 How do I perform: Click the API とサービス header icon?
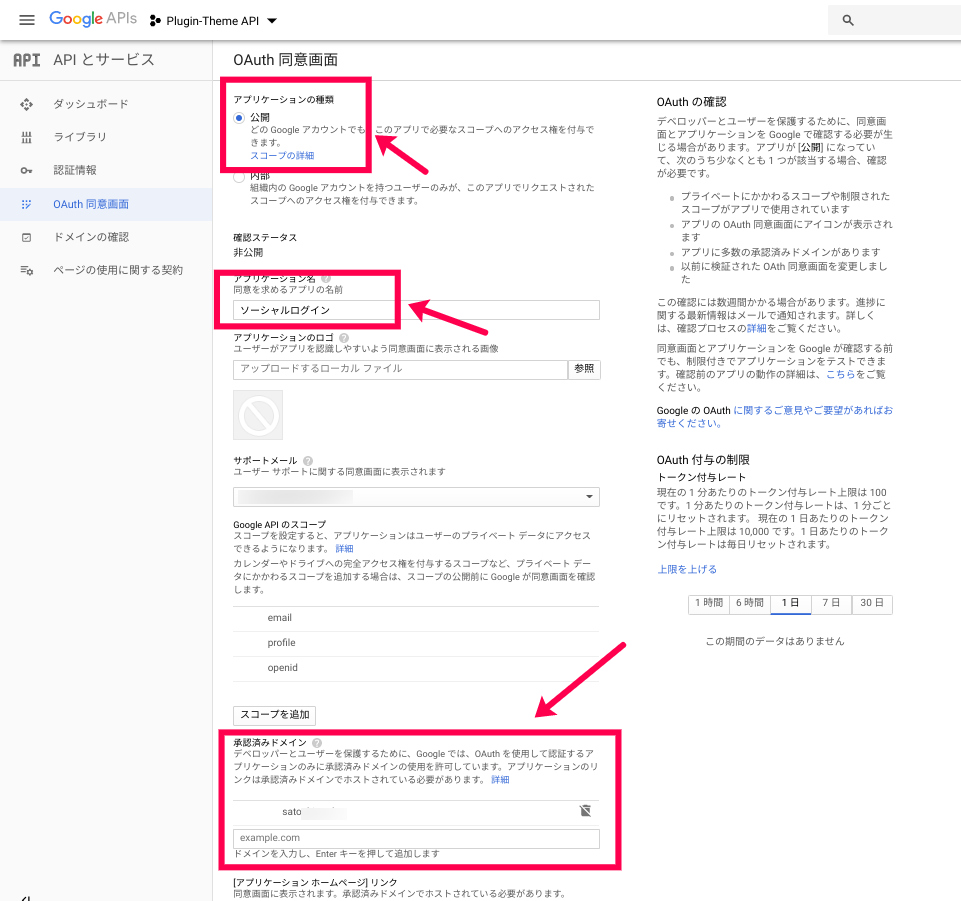click(x=27, y=60)
